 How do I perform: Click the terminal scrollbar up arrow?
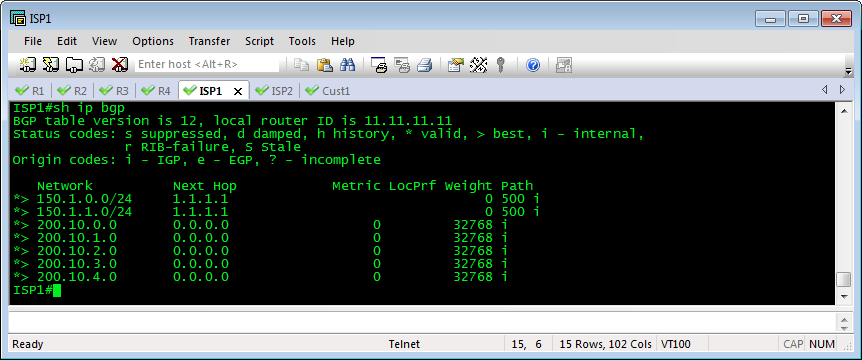(x=844, y=110)
